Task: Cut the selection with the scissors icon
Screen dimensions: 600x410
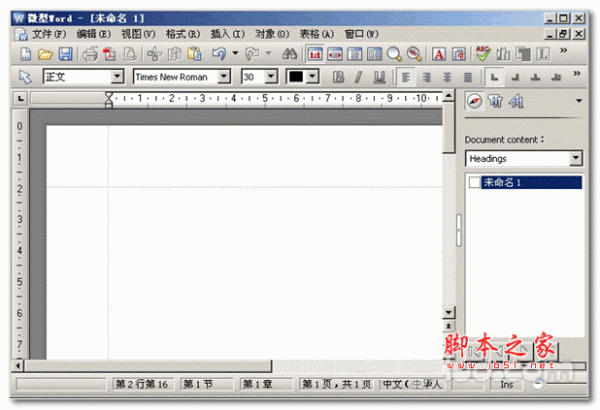Action: (x=154, y=54)
